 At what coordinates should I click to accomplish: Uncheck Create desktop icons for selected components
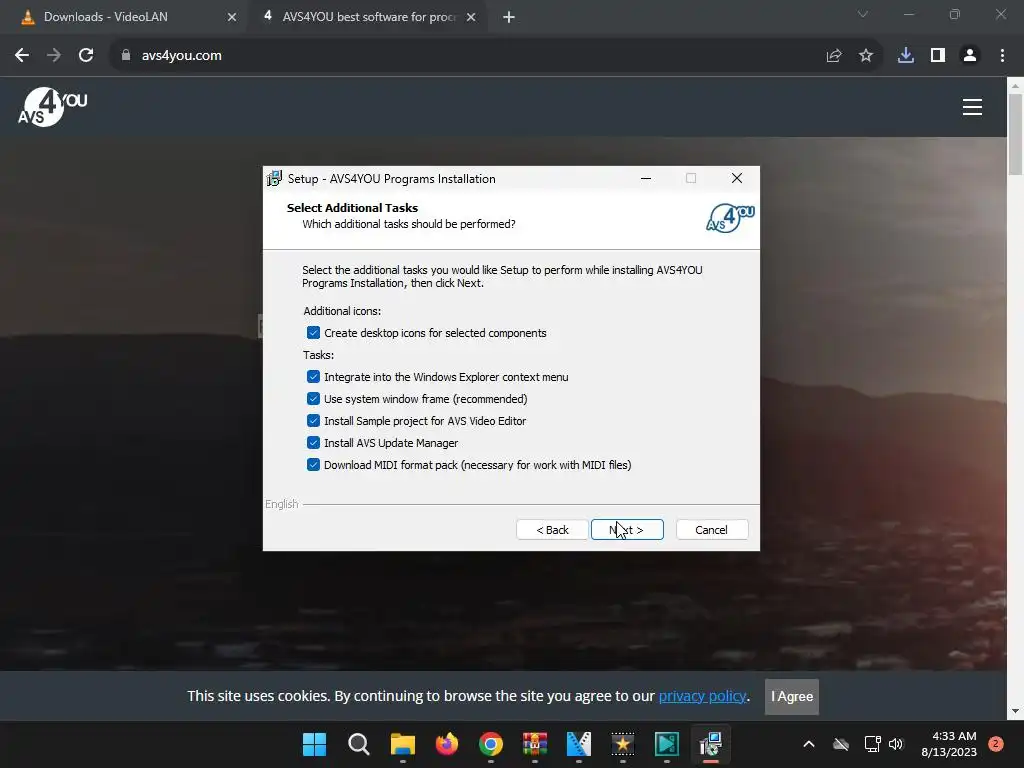coord(313,333)
